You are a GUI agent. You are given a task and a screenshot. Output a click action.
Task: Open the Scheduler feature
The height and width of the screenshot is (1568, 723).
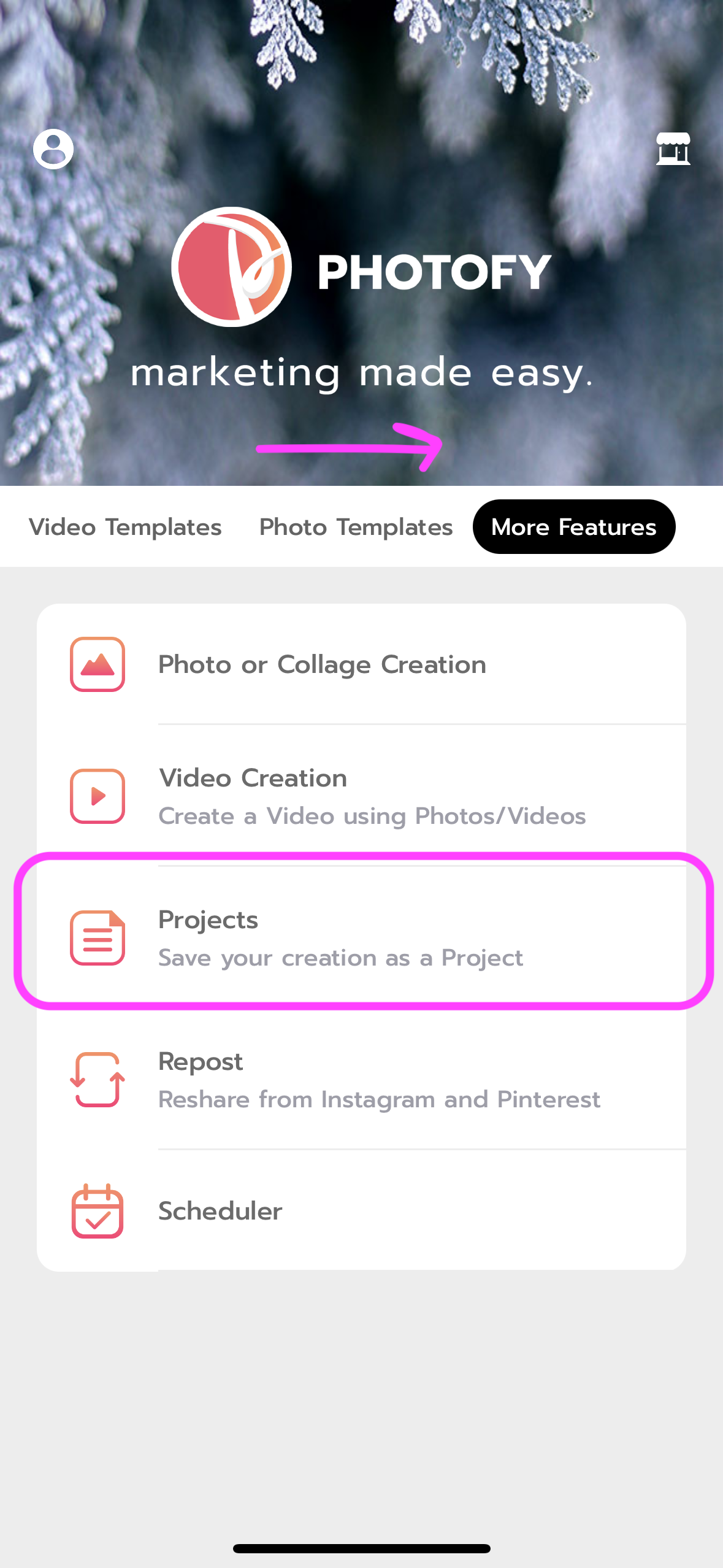point(219,1212)
